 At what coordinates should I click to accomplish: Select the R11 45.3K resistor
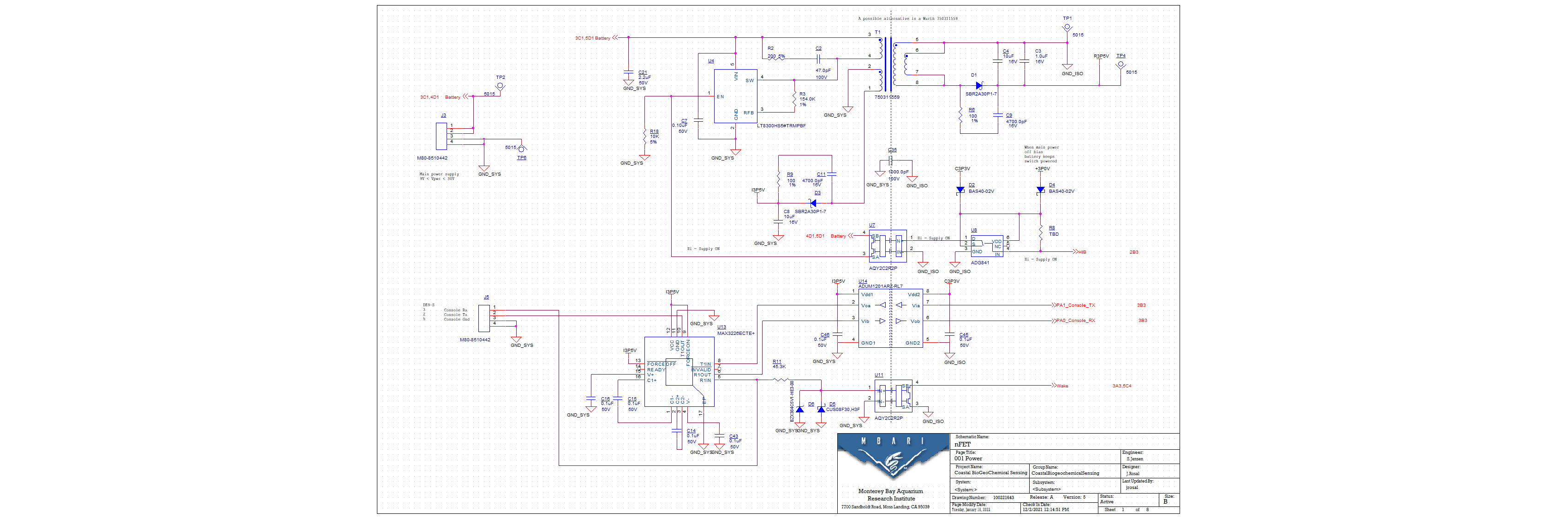781,380
